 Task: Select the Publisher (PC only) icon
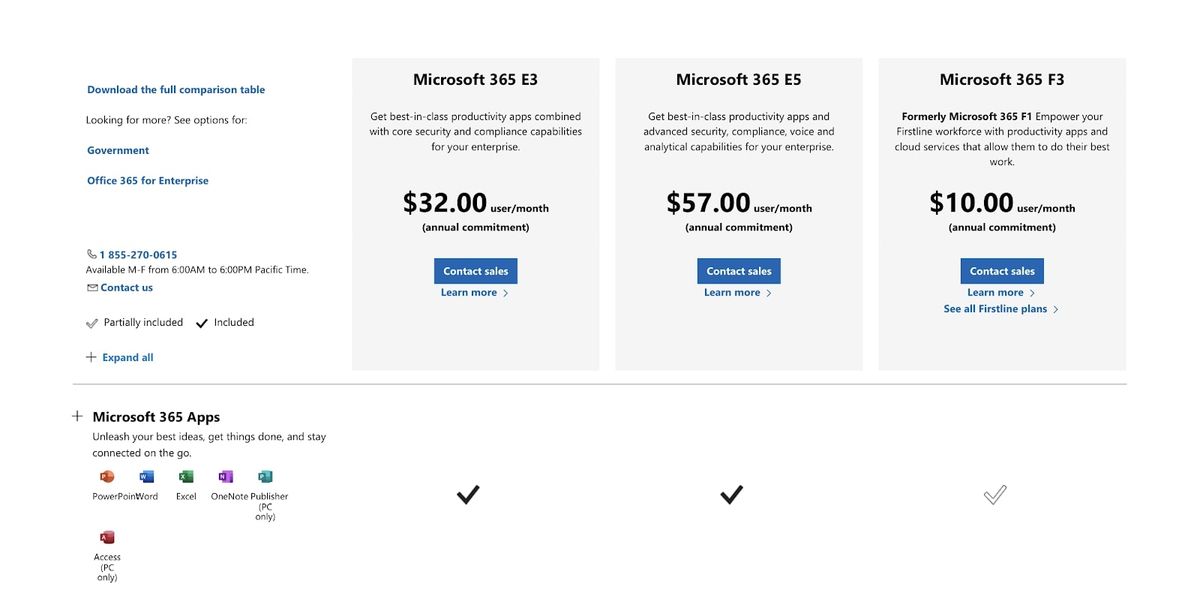pos(263,477)
